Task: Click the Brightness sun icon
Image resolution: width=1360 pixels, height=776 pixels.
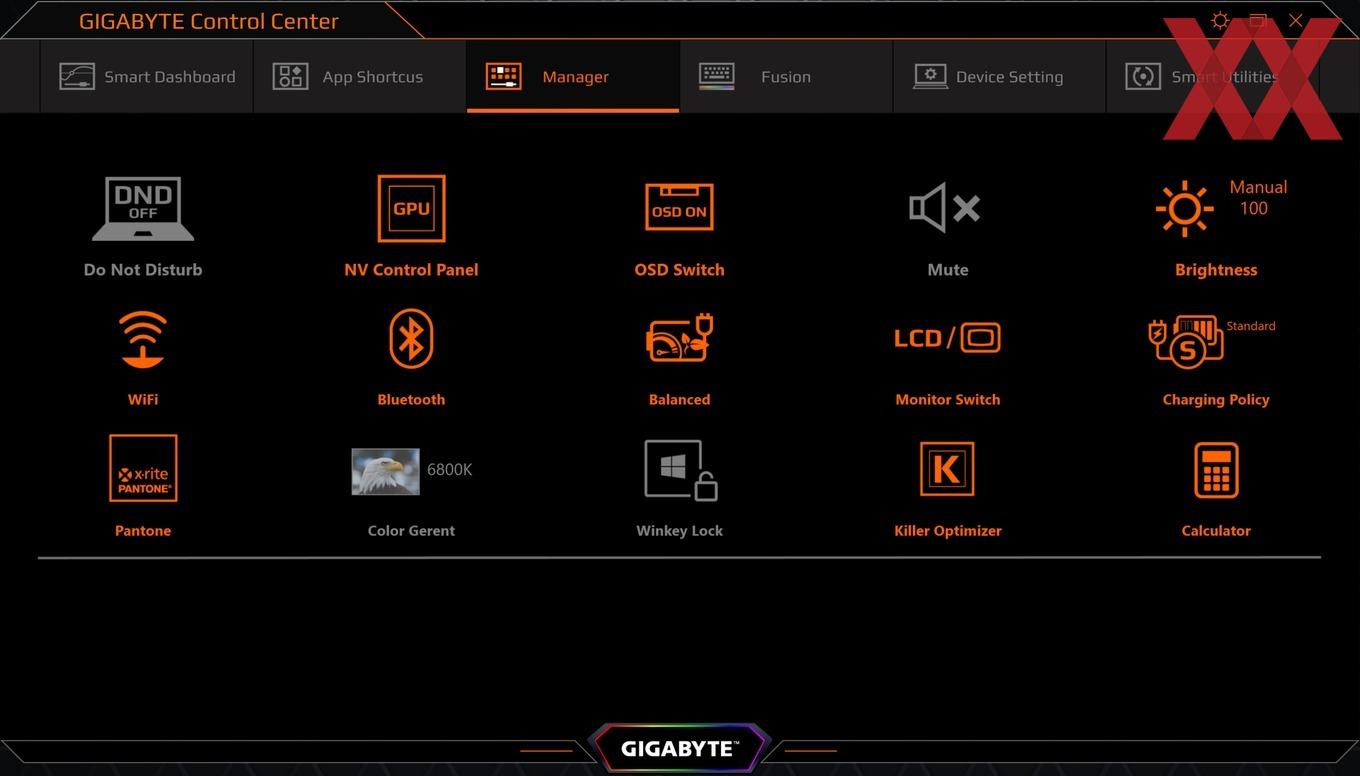Action: click(1185, 209)
